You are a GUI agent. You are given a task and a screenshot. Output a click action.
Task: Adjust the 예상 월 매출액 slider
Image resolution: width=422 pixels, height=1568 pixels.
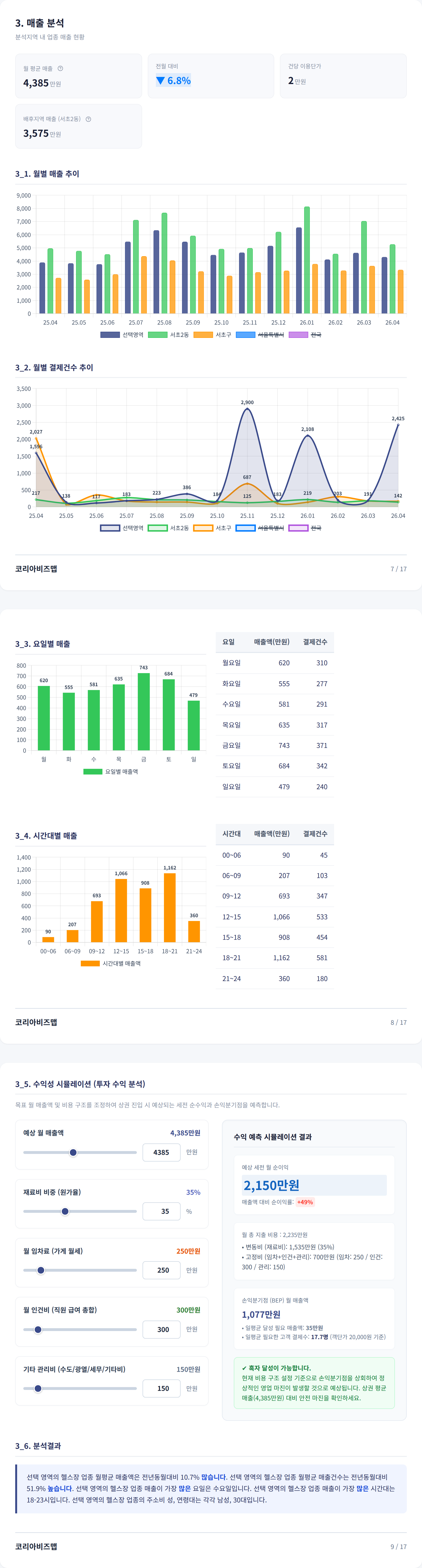80,1152
